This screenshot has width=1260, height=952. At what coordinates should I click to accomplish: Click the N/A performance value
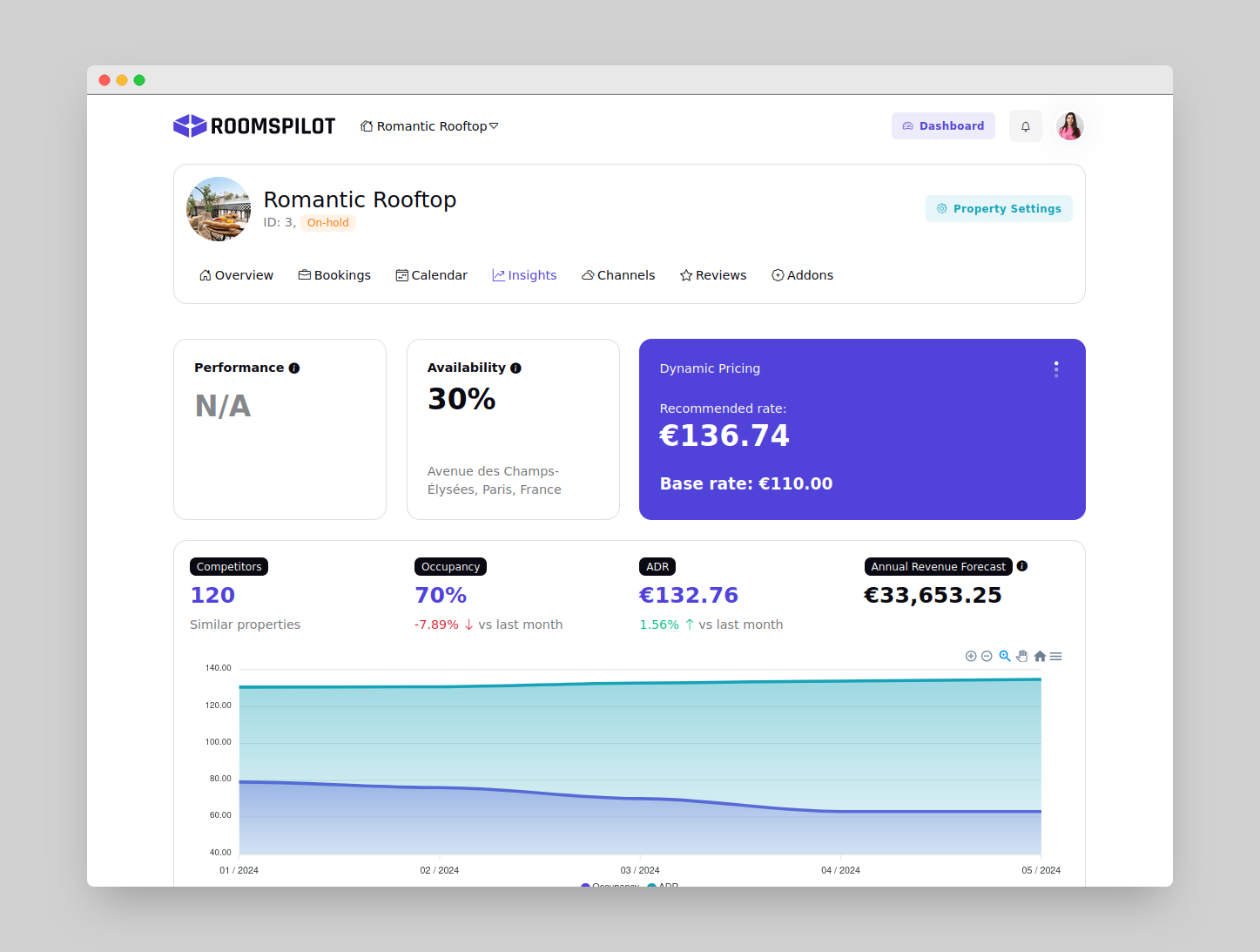click(223, 406)
